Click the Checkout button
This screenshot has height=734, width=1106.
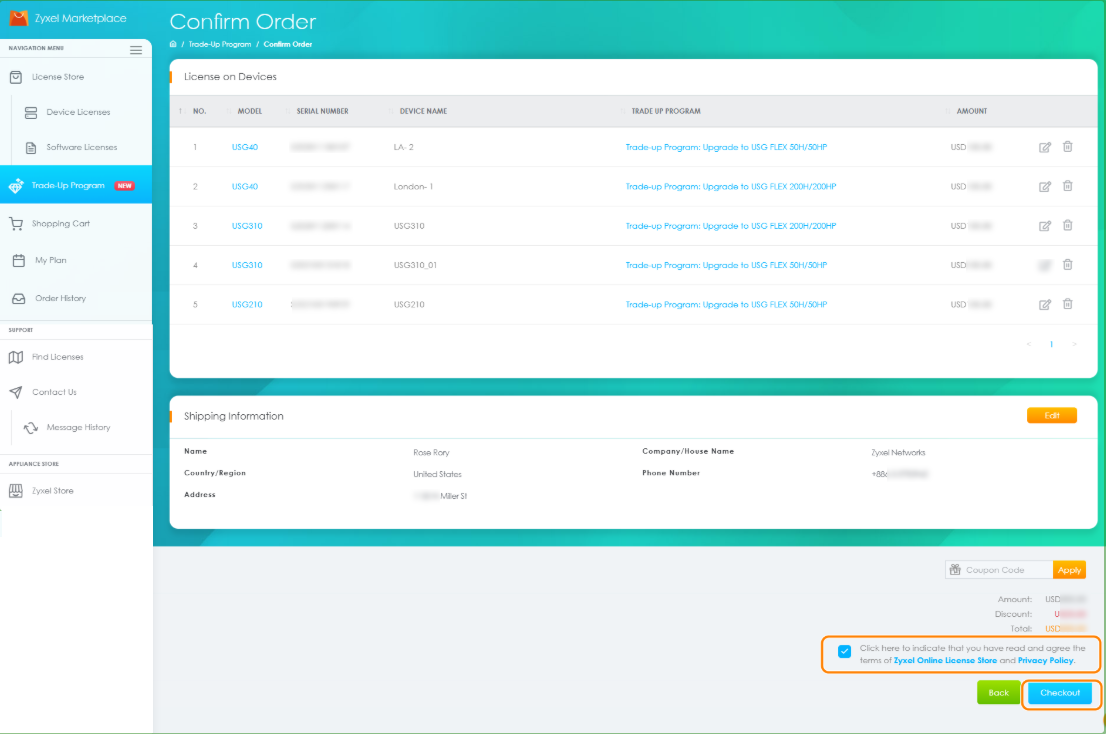pos(1060,693)
